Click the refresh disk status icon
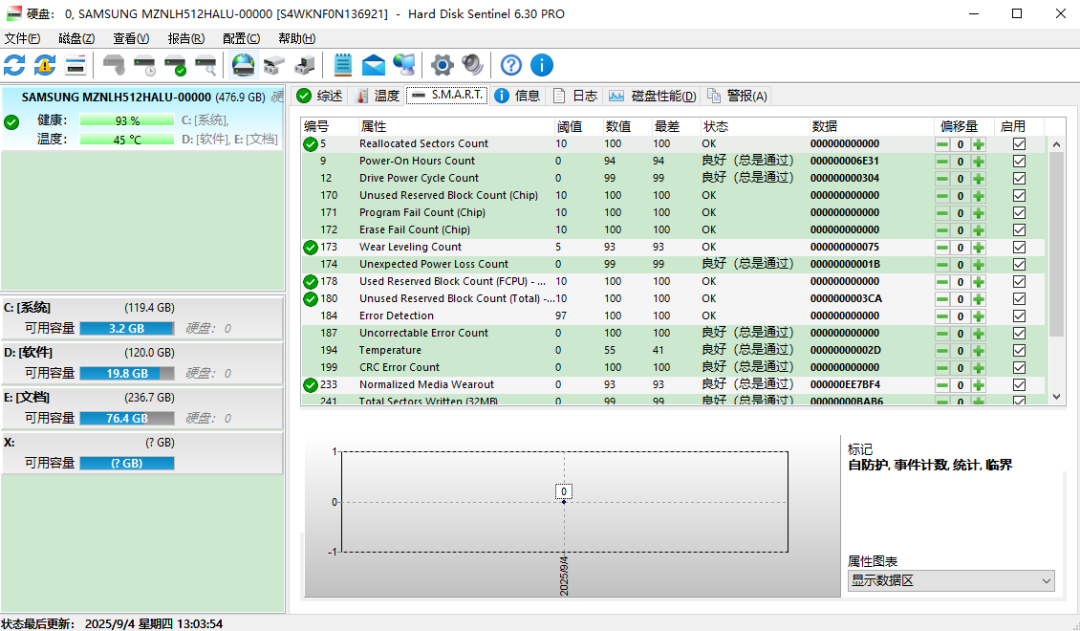The image size is (1080, 631). pos(14,66)
